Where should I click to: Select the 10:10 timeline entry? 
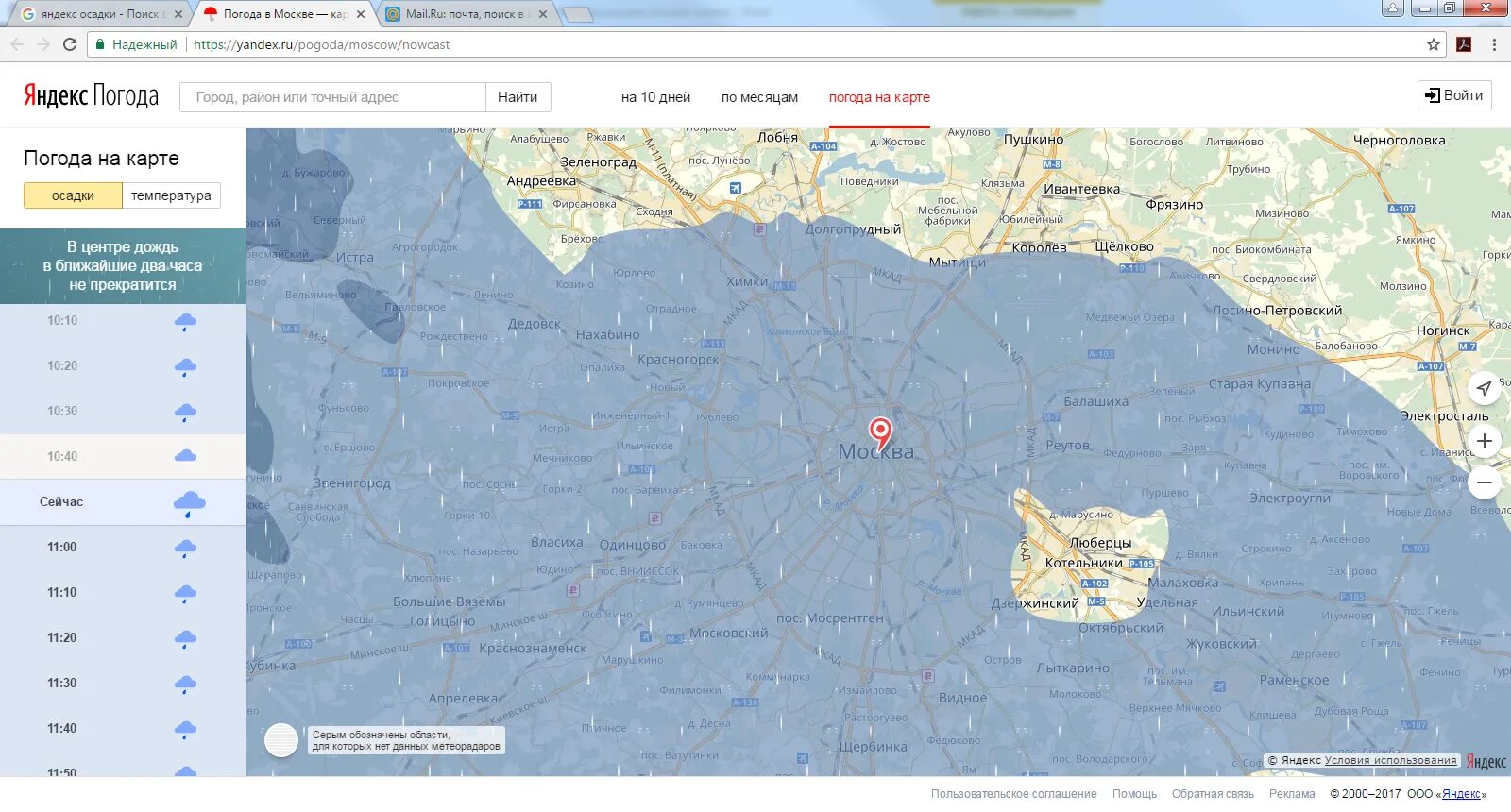(x=123, y=321)
